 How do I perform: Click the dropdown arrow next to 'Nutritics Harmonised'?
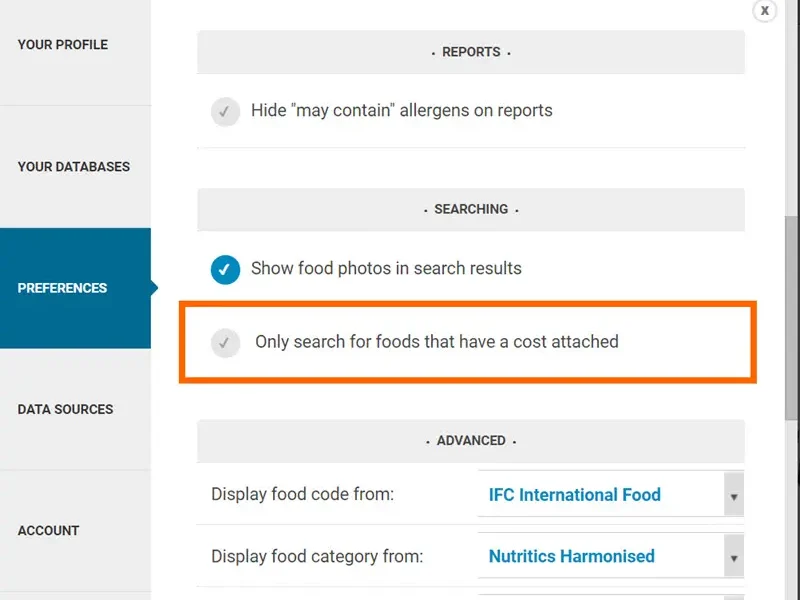(x=734, y=556)
